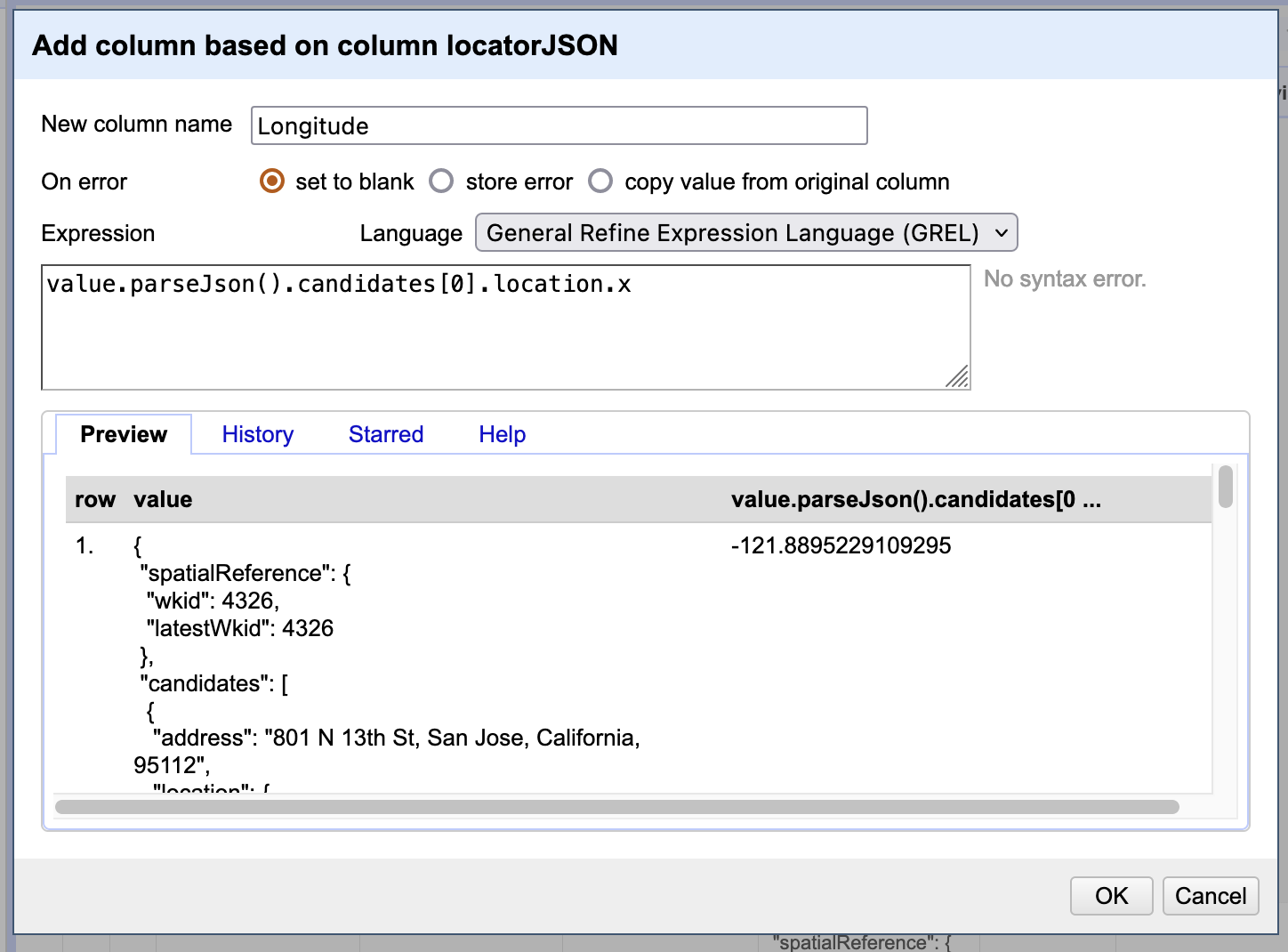This screenshot has height=952, width=1288.
Task: Choose the "store error" radio option
Action: [441, 182]
